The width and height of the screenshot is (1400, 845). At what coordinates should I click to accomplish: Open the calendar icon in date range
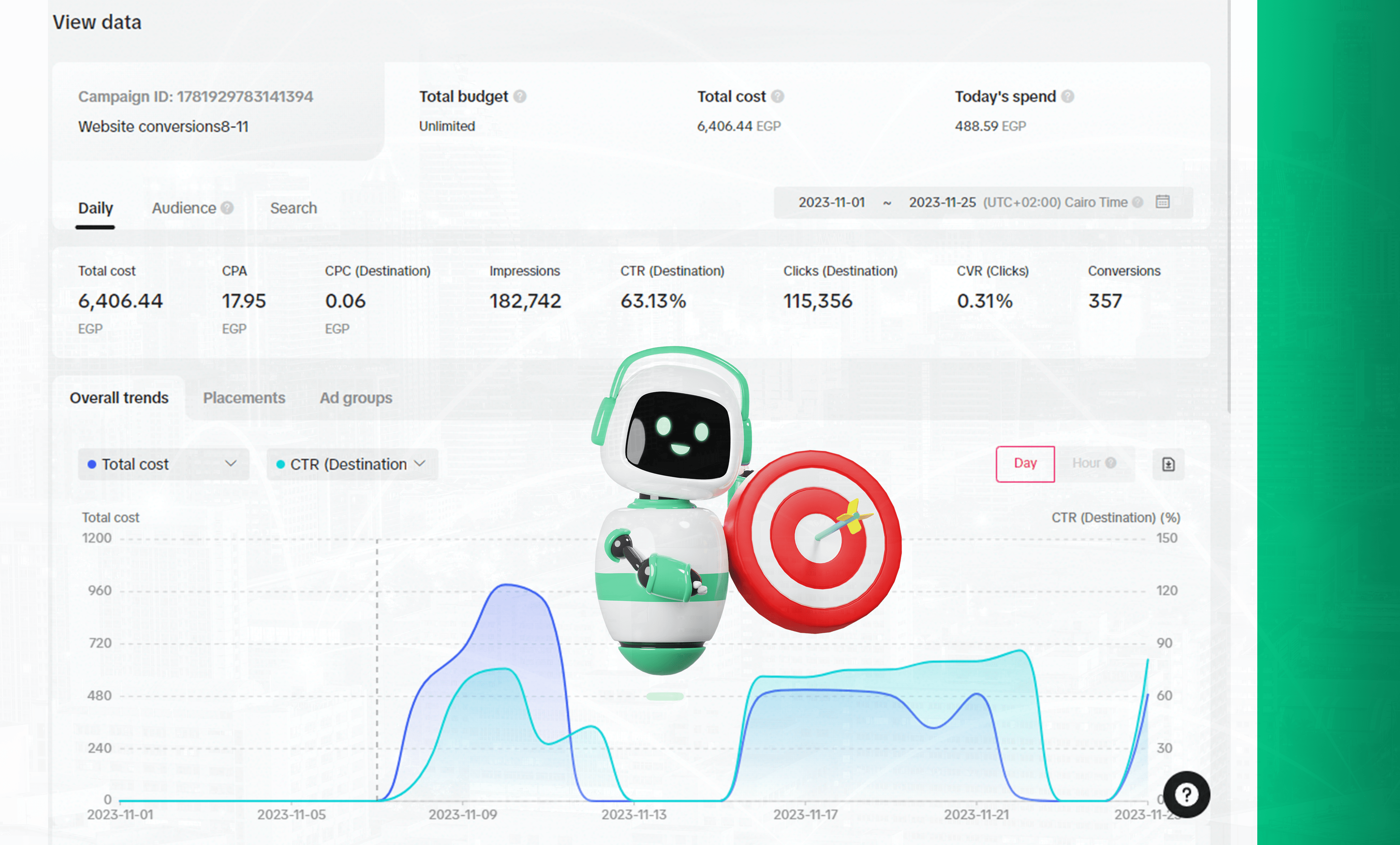(x=1163, y=202)
